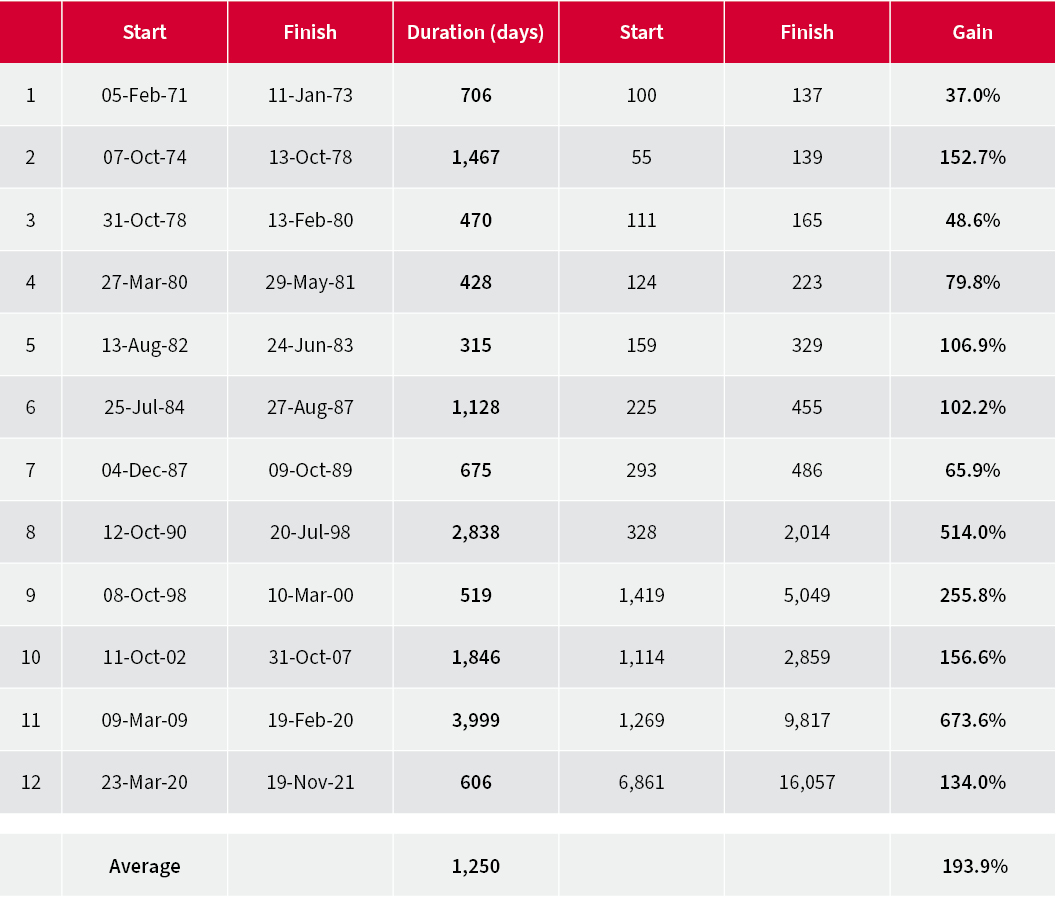Select the finish date 13-Oct-78
The image size is (1057, 897).
pos(310,157)
